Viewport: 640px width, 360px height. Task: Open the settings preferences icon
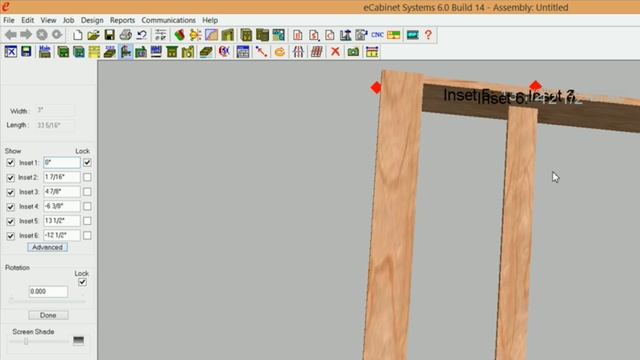160,35
